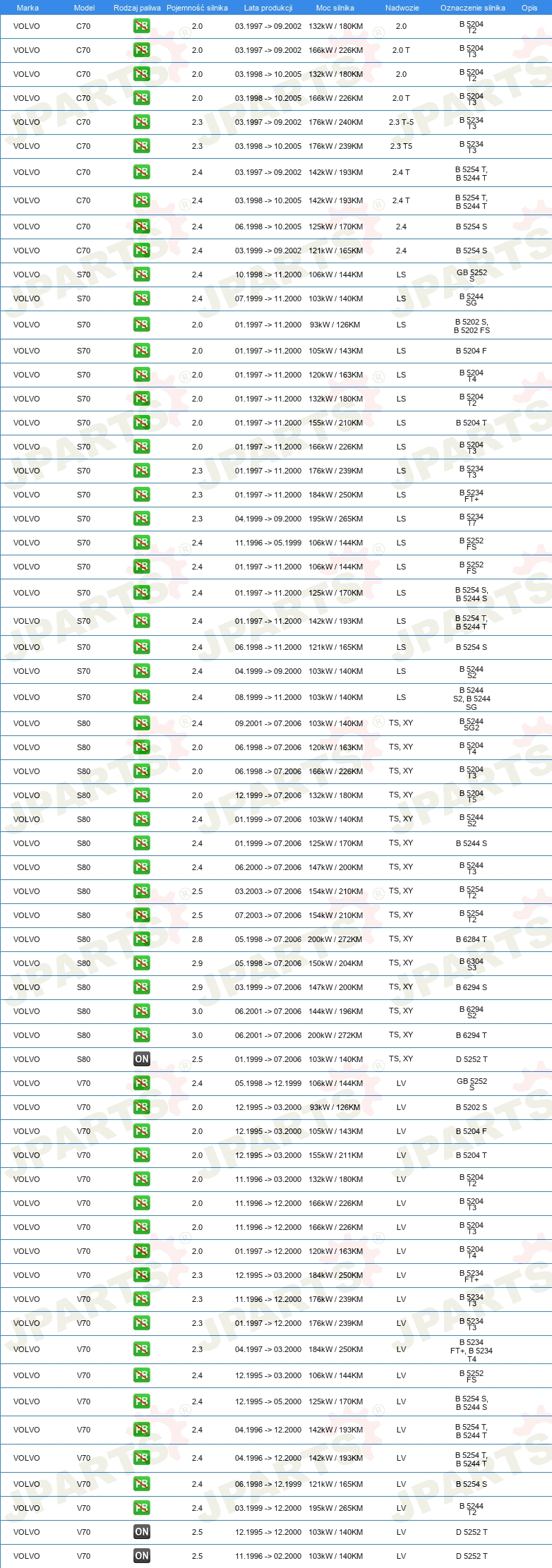Click petrol icon in S80 B 5244 SG2 row
This screenshot has width=552, height=1568.
pyautogui.click(x=141, y=723)
